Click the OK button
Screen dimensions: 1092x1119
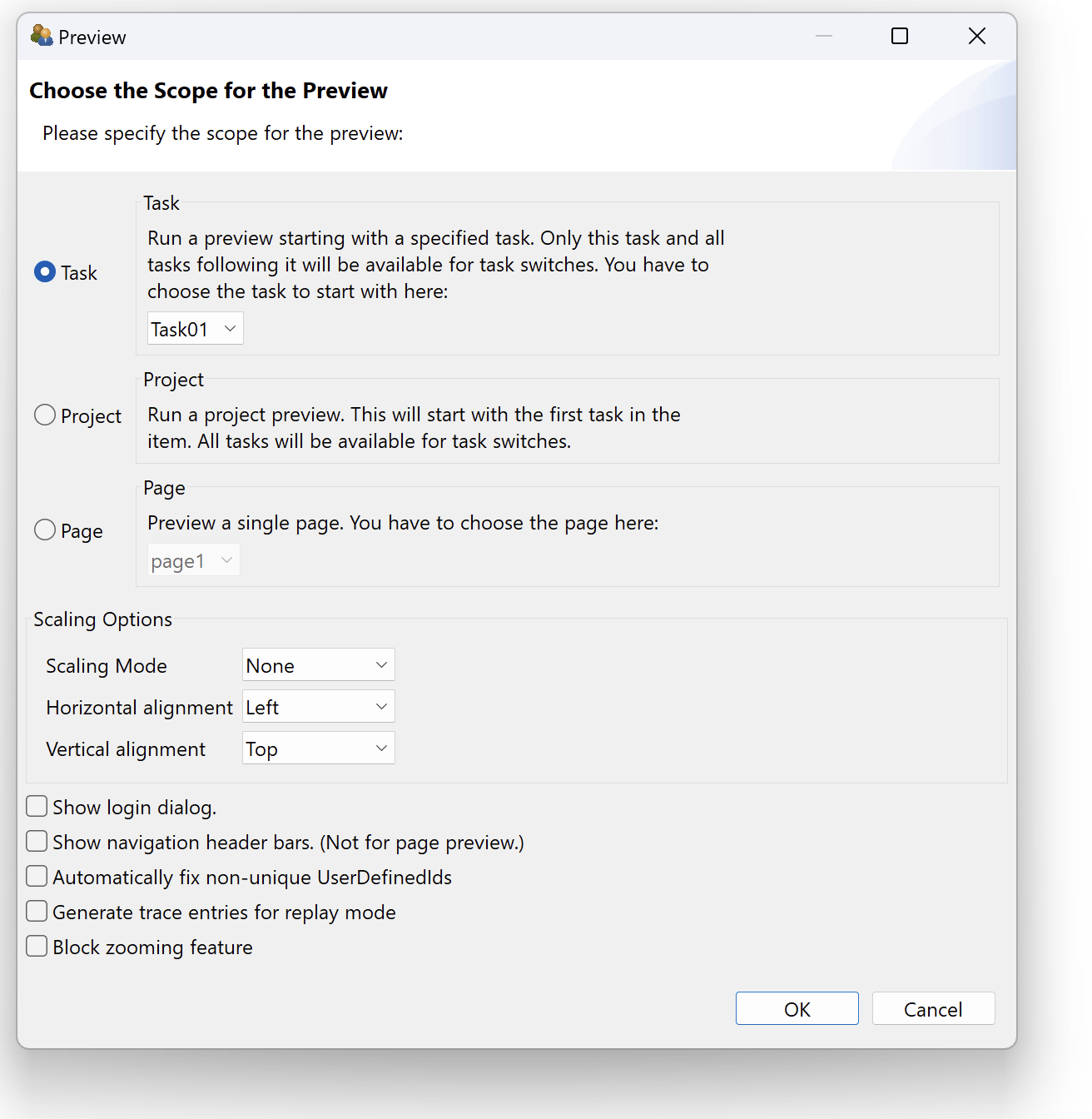[x=797, y=1009]
